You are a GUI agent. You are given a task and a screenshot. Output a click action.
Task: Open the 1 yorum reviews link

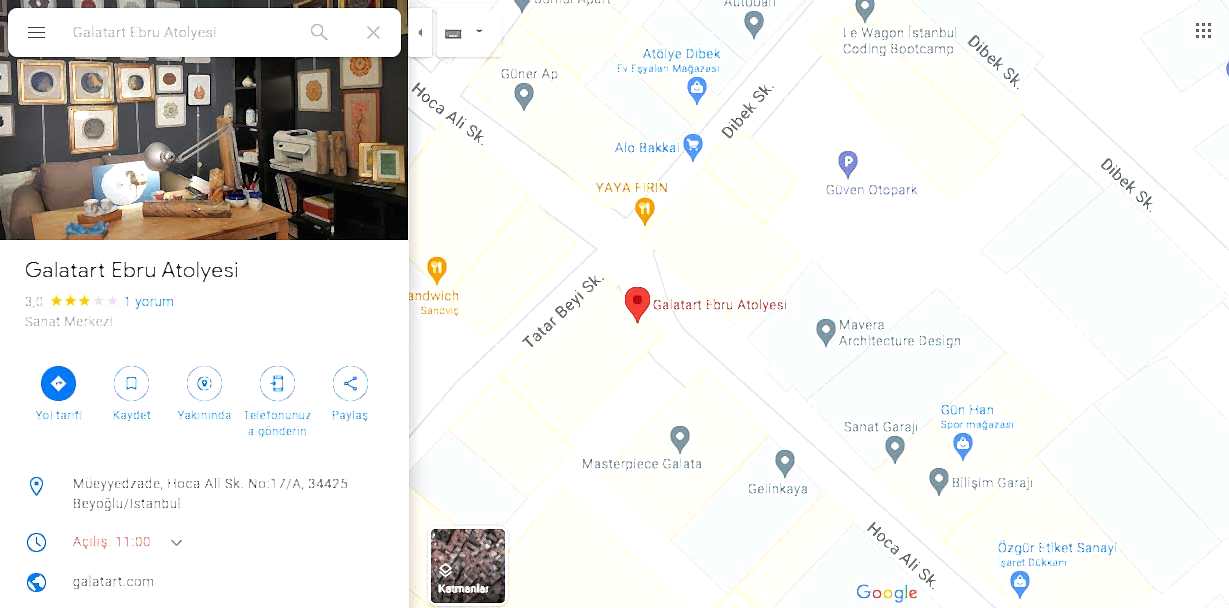click(149, 301)
